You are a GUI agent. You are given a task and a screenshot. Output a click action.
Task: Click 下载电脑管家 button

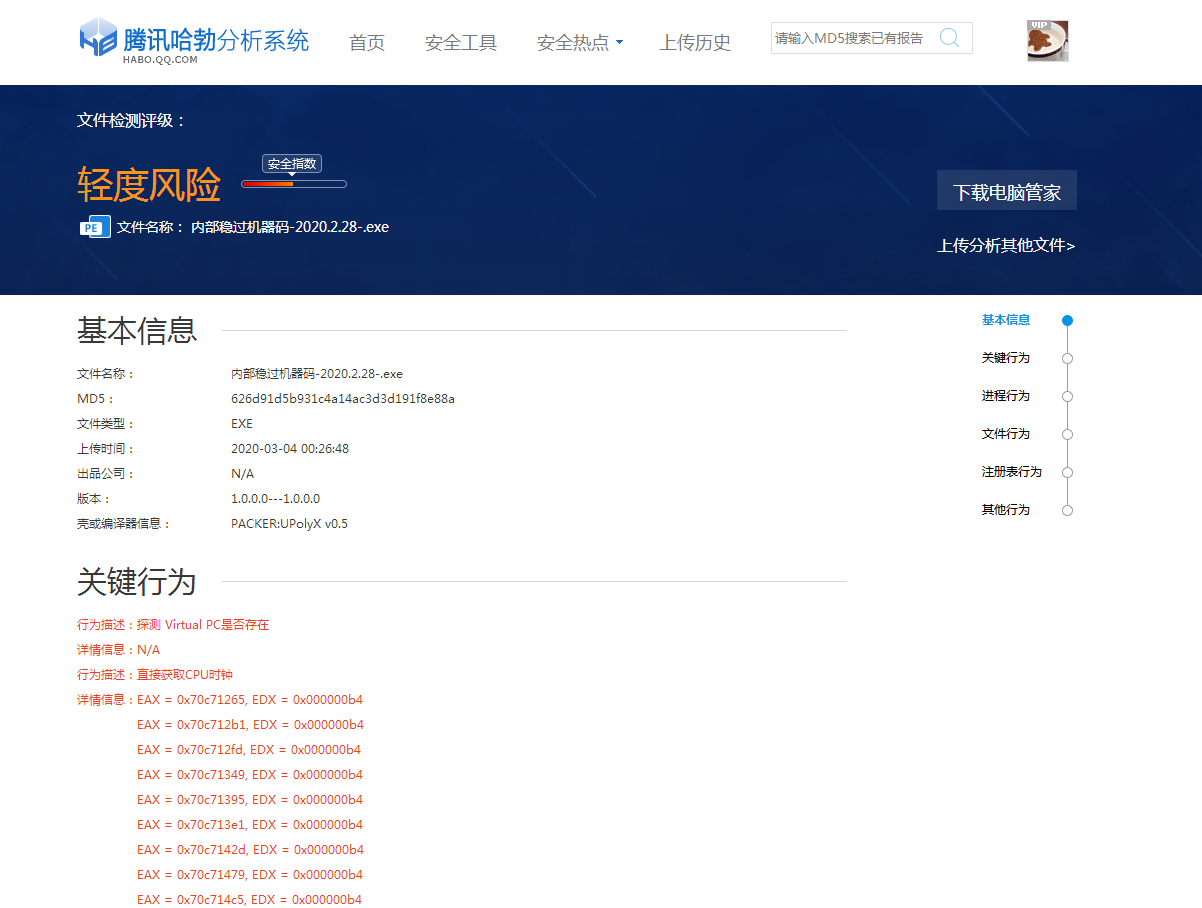coord(1007,190)
